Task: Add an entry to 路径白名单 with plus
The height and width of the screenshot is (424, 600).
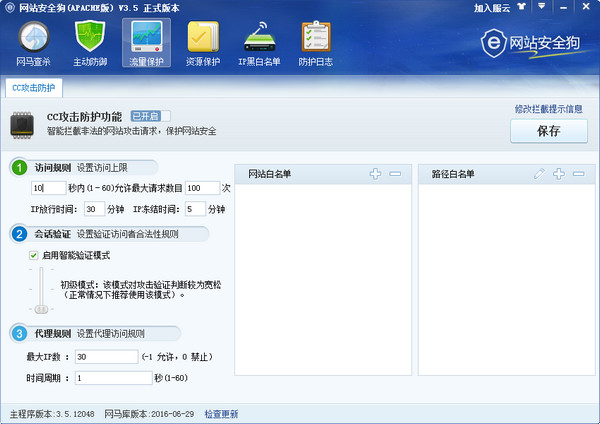Action: [x=559, y=174]
